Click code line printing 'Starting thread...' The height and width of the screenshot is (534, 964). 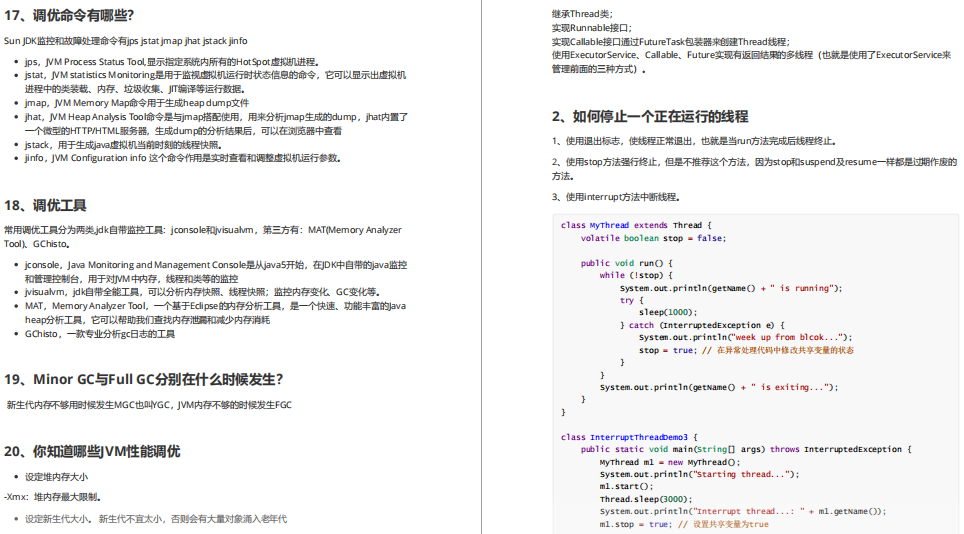700,474
